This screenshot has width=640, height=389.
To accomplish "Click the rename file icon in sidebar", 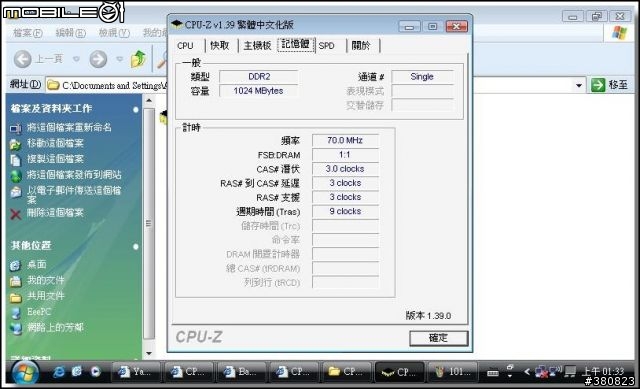I will 16,129.
